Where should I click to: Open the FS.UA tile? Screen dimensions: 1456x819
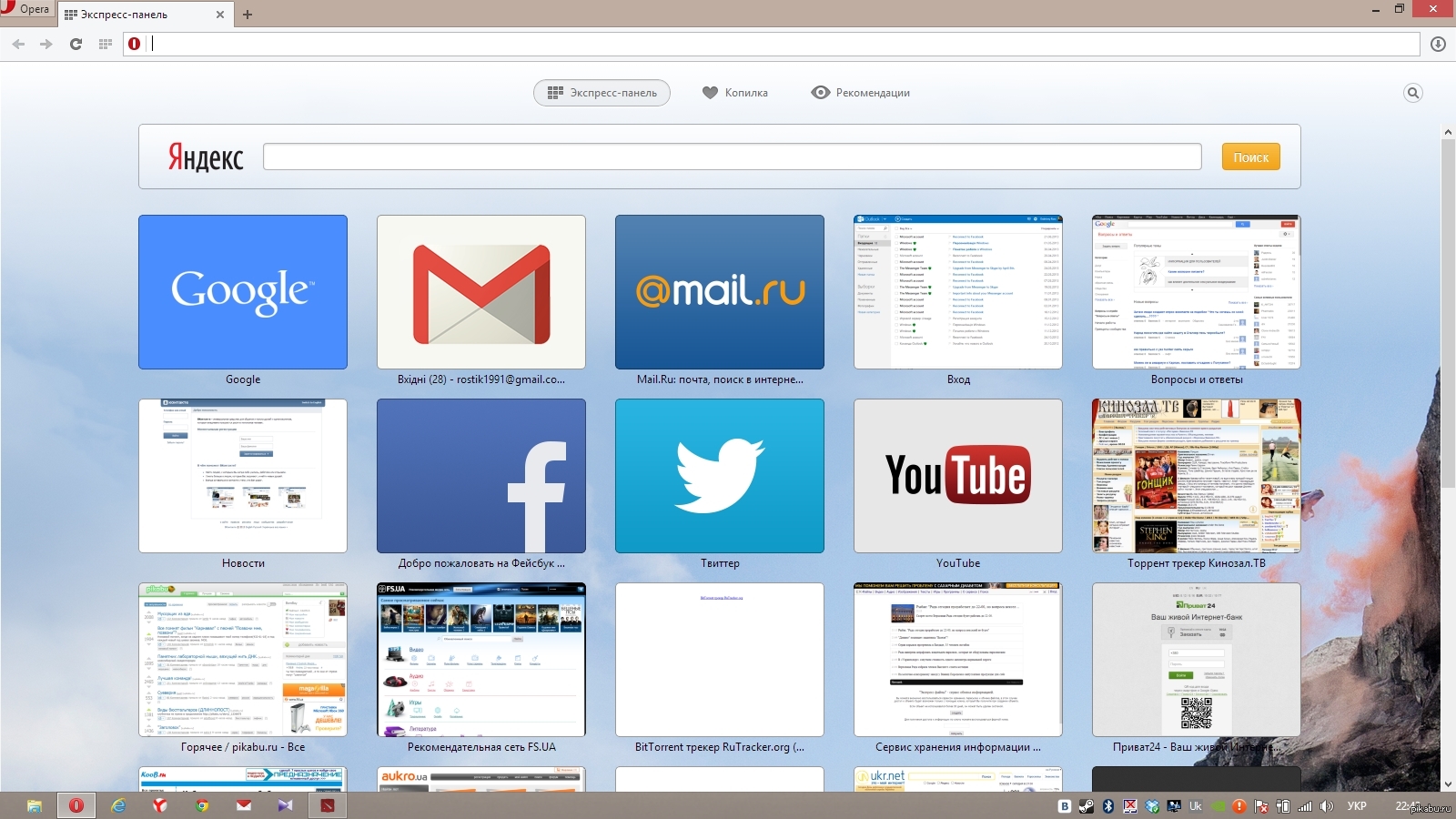click(481, 660)
